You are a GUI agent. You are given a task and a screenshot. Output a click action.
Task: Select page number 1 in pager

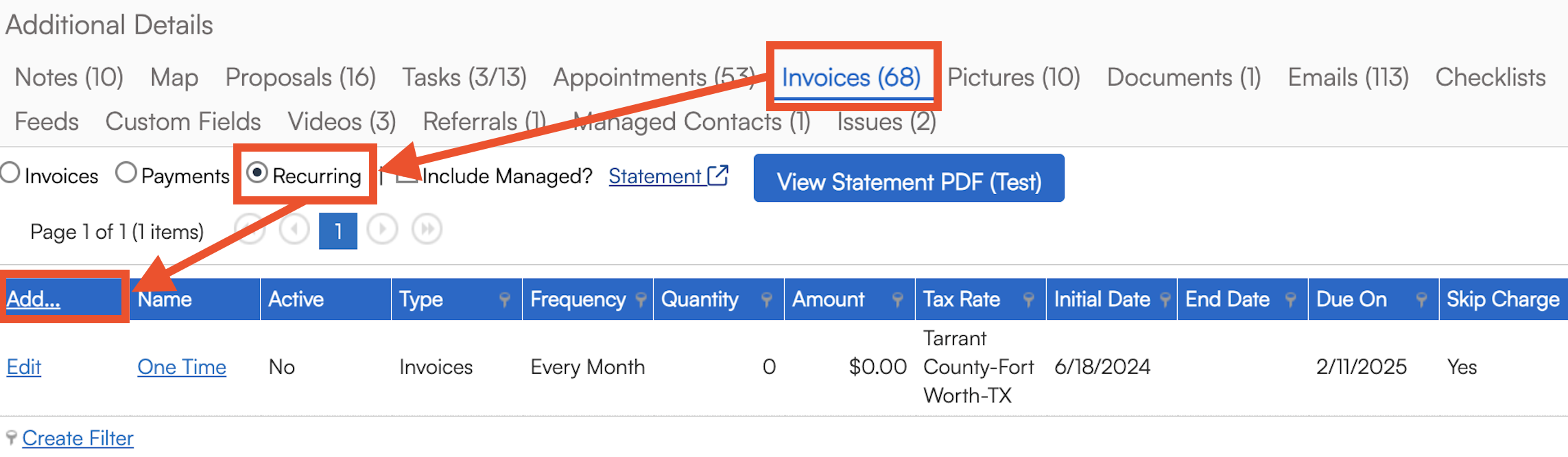click(338, 231)
